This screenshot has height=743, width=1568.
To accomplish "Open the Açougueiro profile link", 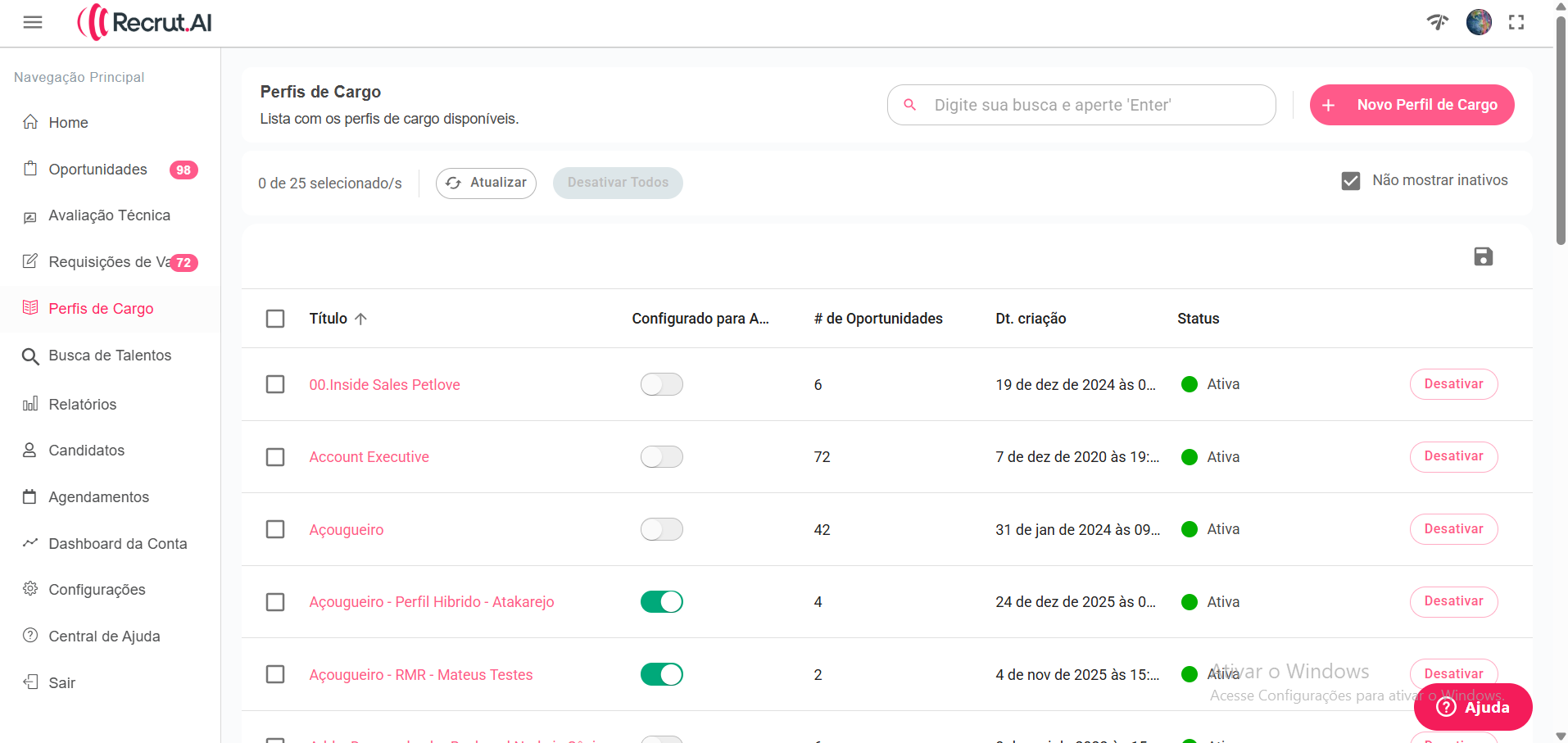I will [346, 529].
